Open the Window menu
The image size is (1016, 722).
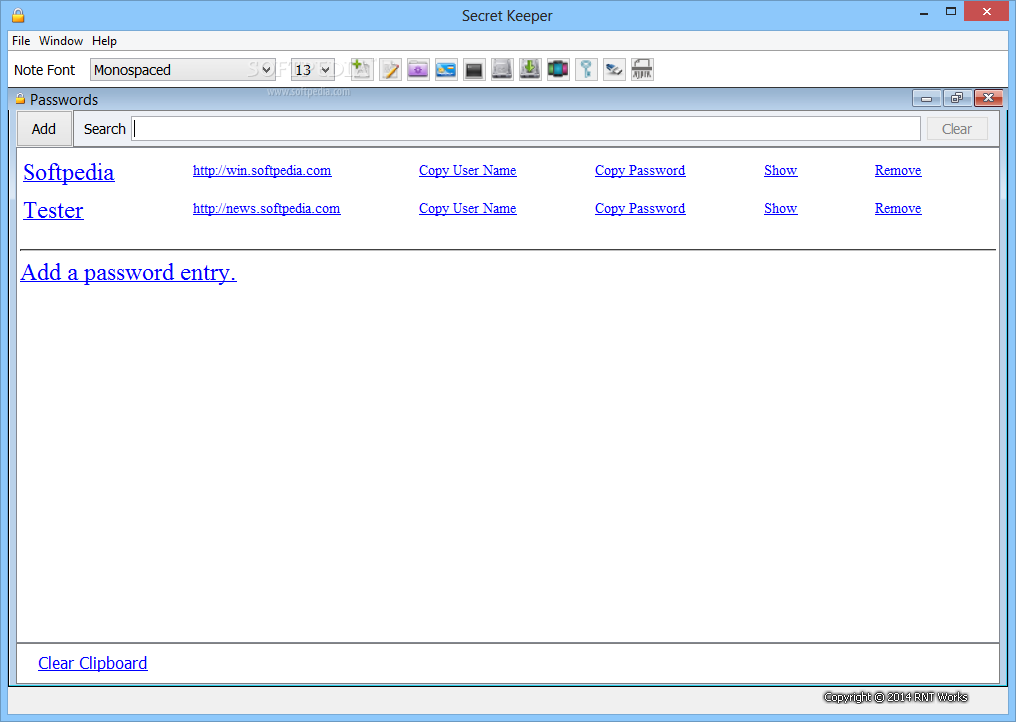coord(61,40)
